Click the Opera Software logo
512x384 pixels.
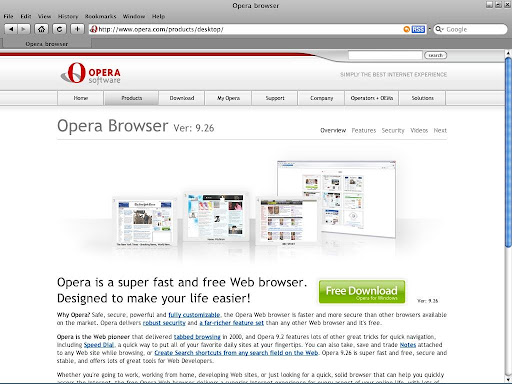point(91,73)
